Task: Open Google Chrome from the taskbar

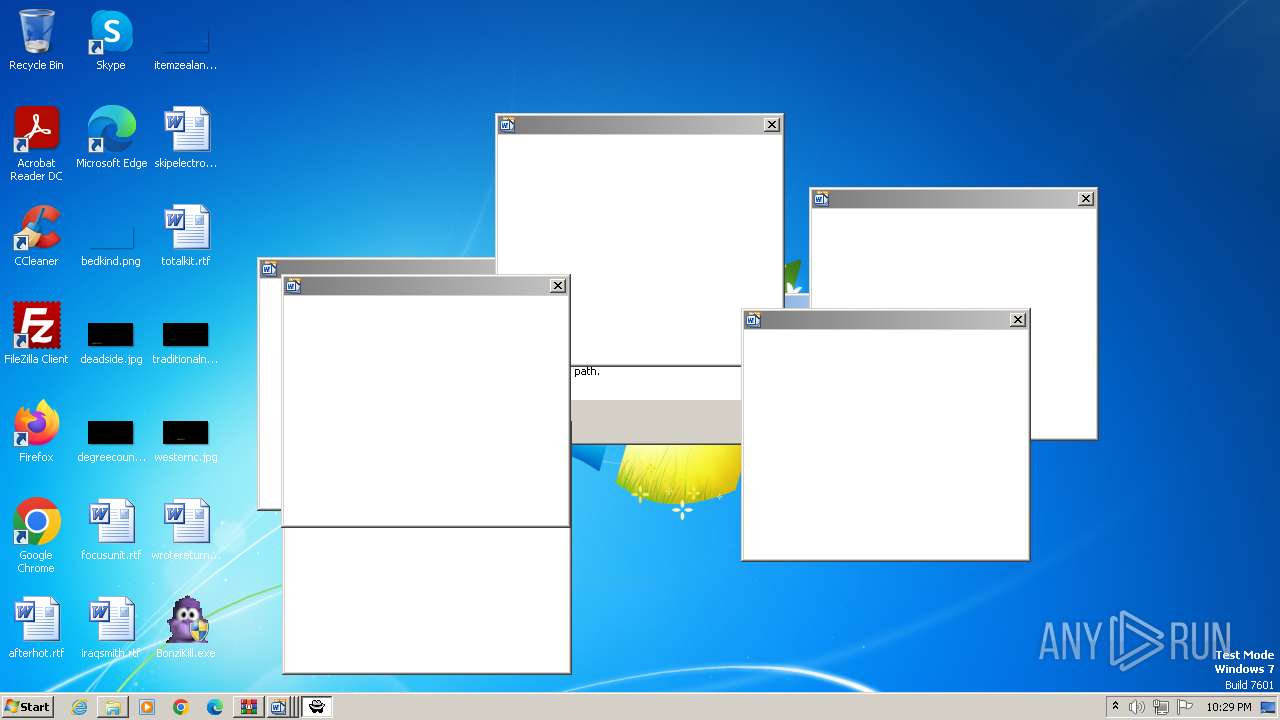Action: [x=181, y=707]
